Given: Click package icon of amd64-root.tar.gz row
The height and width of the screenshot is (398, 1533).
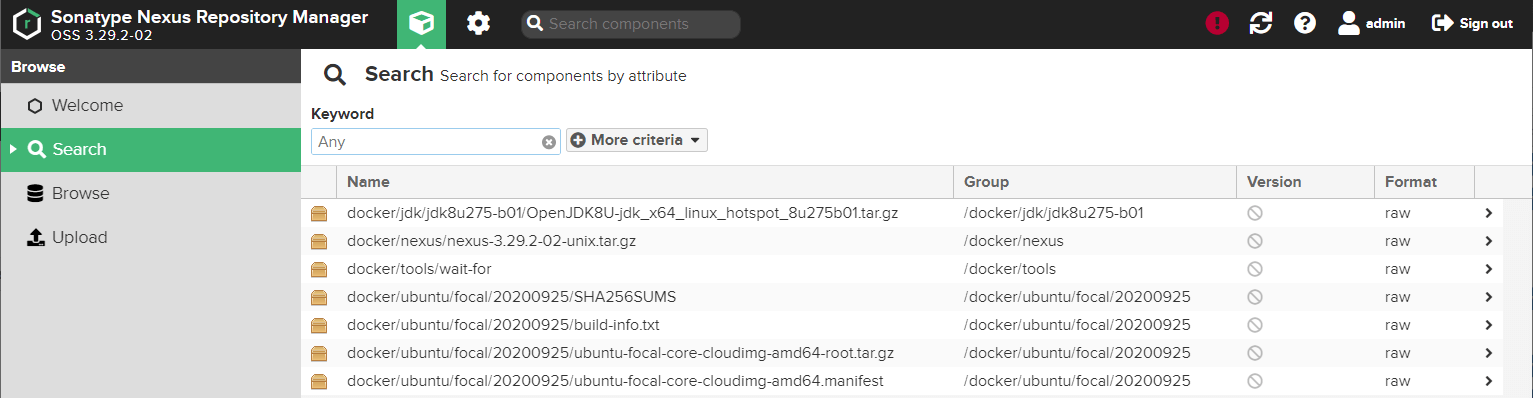Looking at the screenshot, I should pyautogui.click(x=319, y=353).
